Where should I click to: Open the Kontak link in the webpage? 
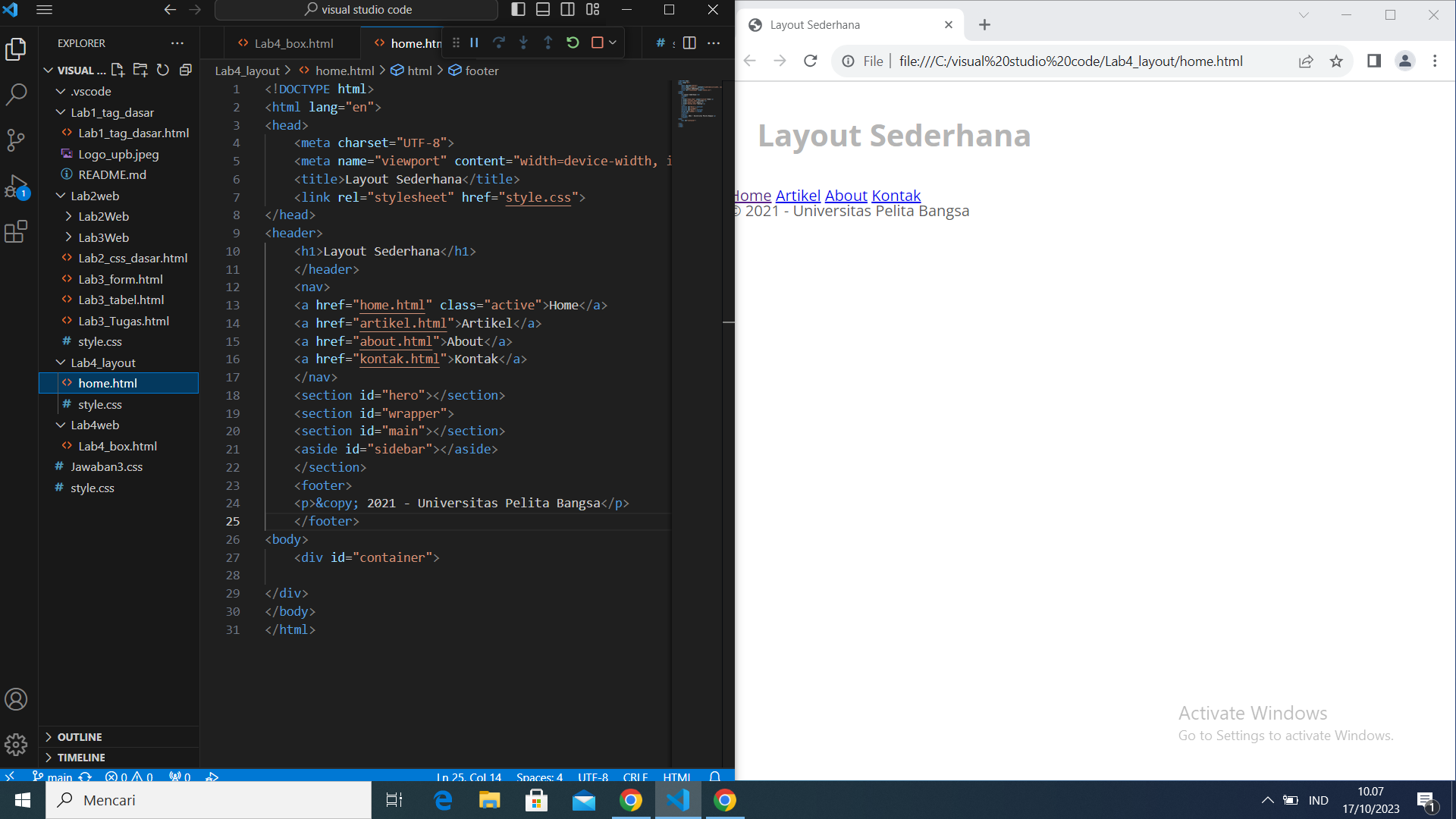(x=896, y=195)
